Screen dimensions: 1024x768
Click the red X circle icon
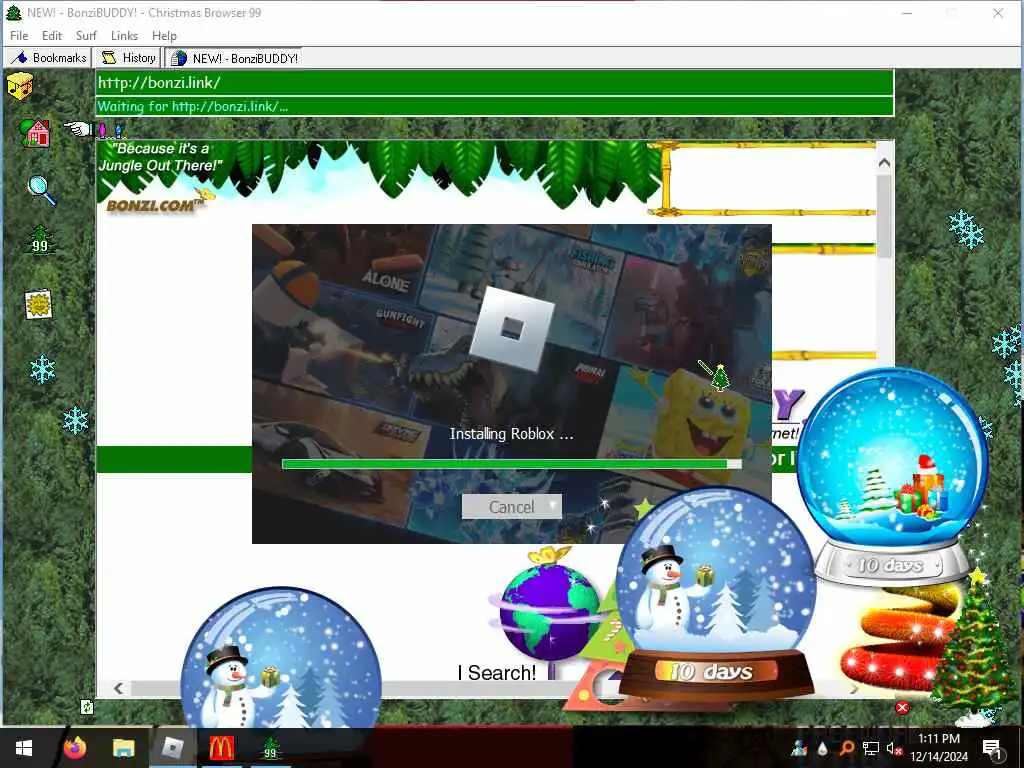tap(903, 707)
